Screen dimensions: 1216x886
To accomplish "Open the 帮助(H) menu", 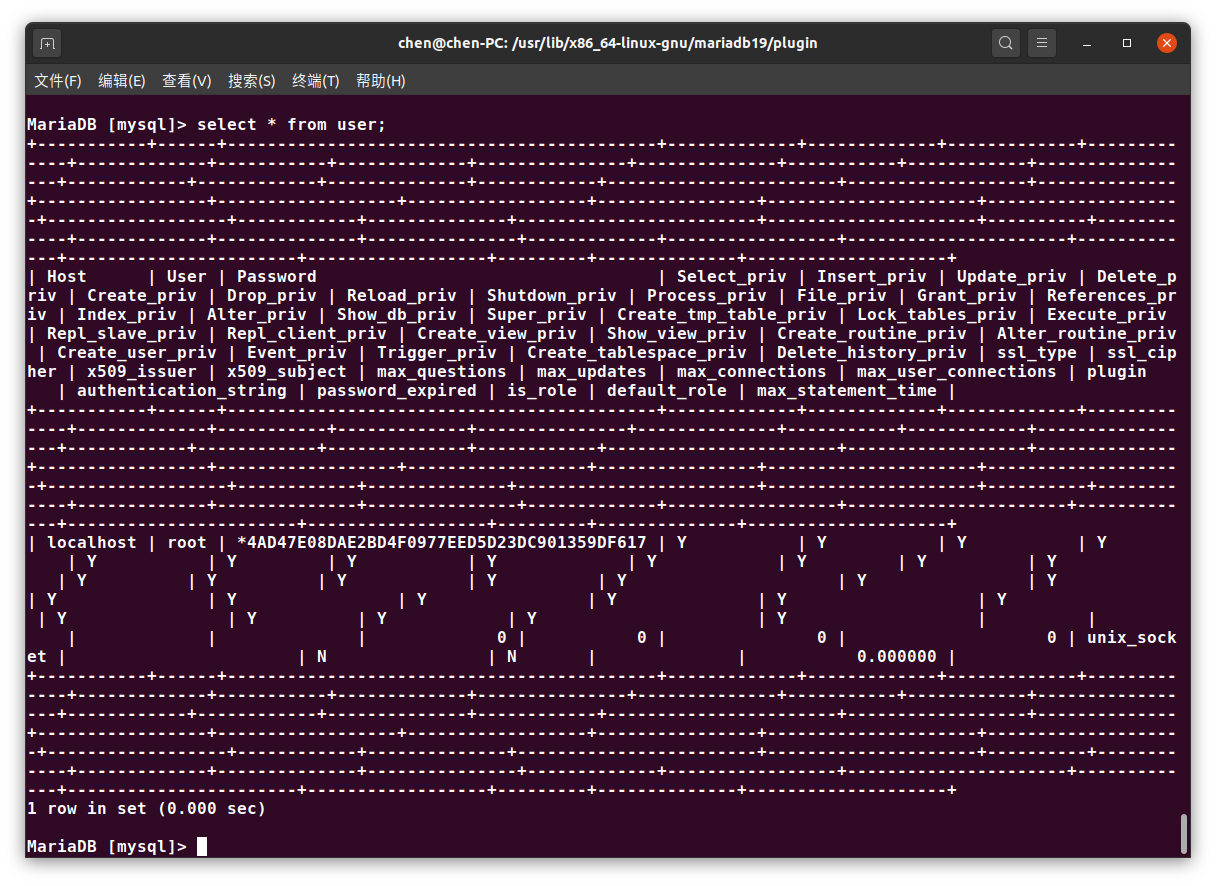I will 381,81.
